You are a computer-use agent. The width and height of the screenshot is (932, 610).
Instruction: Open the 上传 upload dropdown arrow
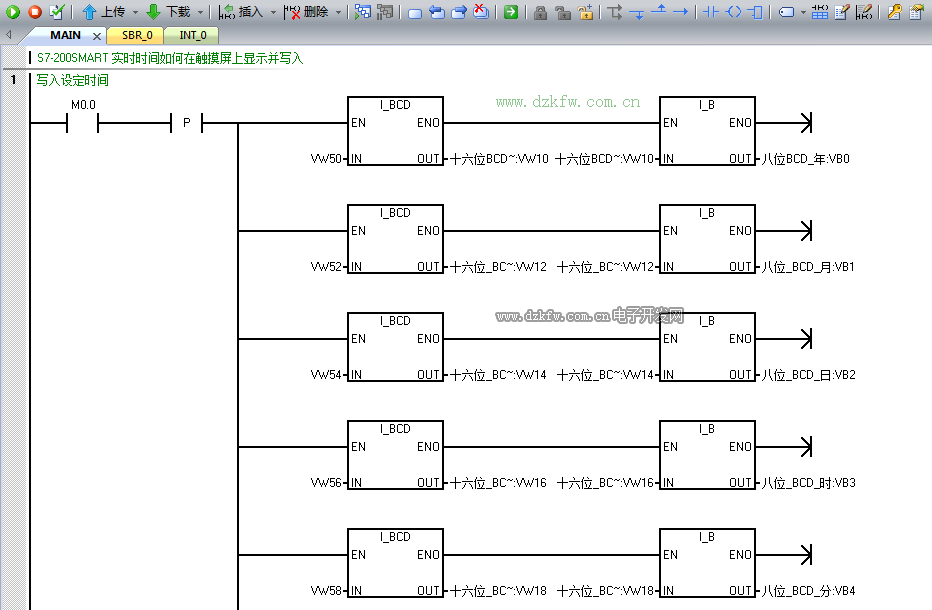tap(135, 12)
